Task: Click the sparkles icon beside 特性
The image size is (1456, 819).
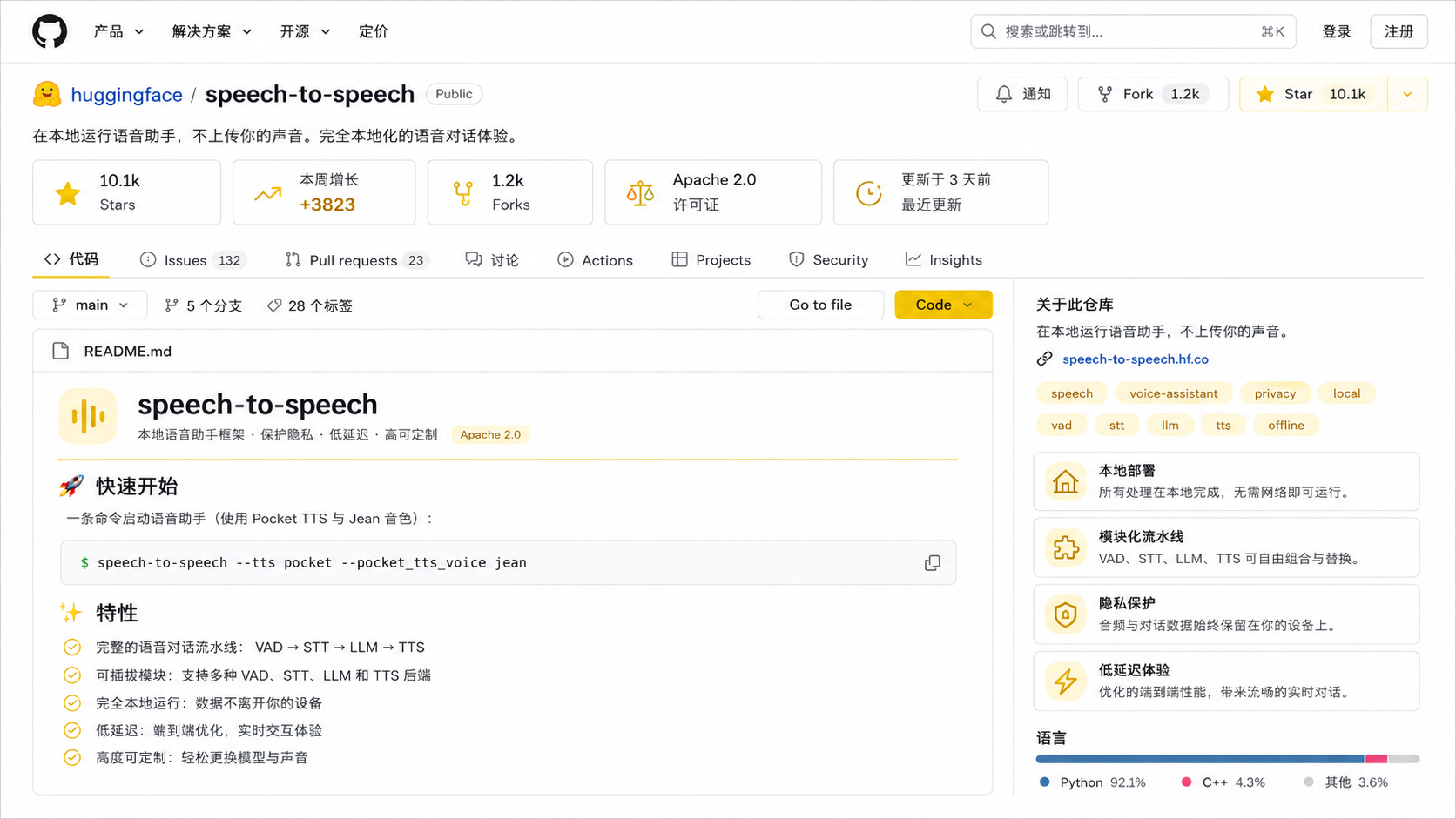Action: [x=71, y=613]
